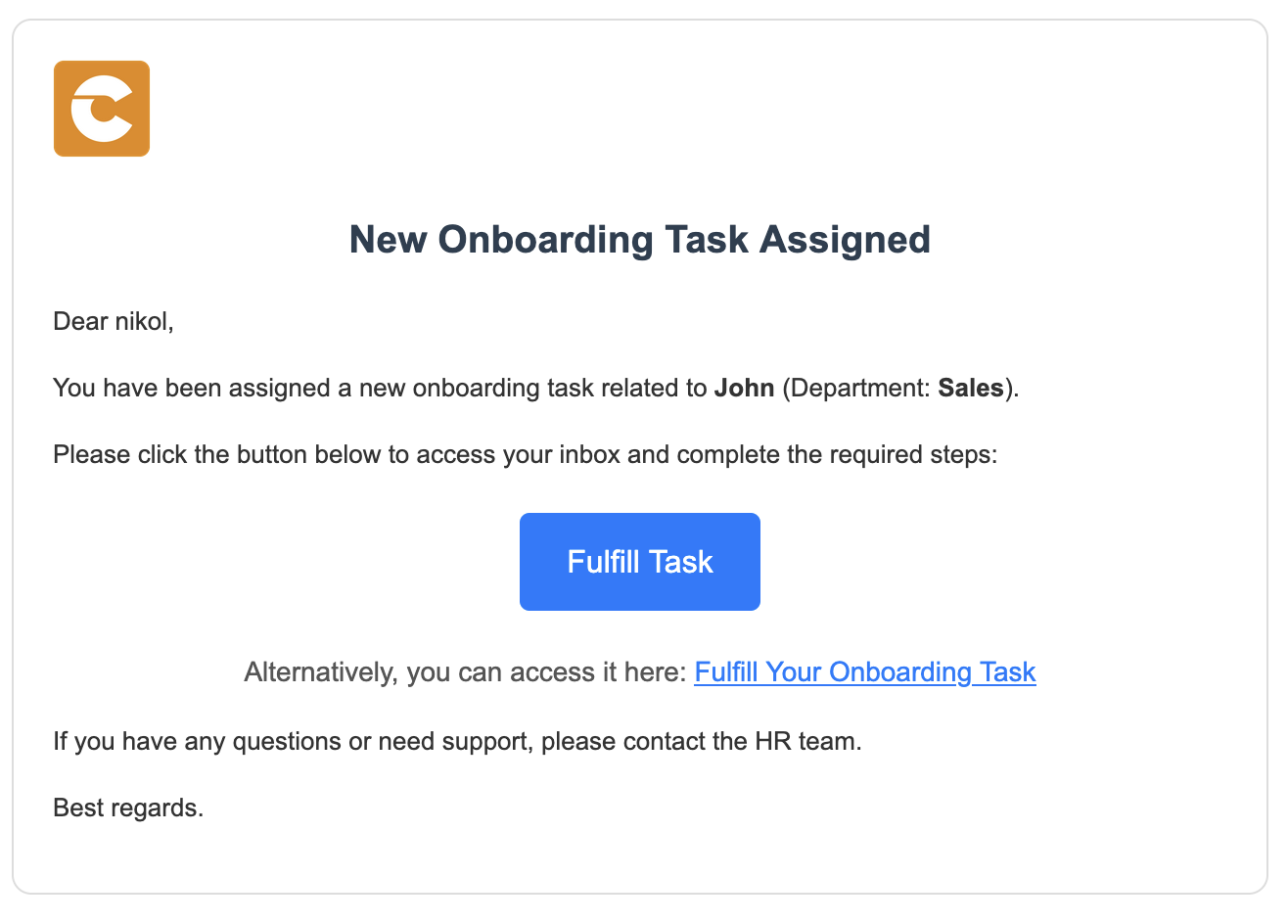The height and width of the screenshot is (924, 1288).
Task: Select the bold name John
Action: point(745,388)
